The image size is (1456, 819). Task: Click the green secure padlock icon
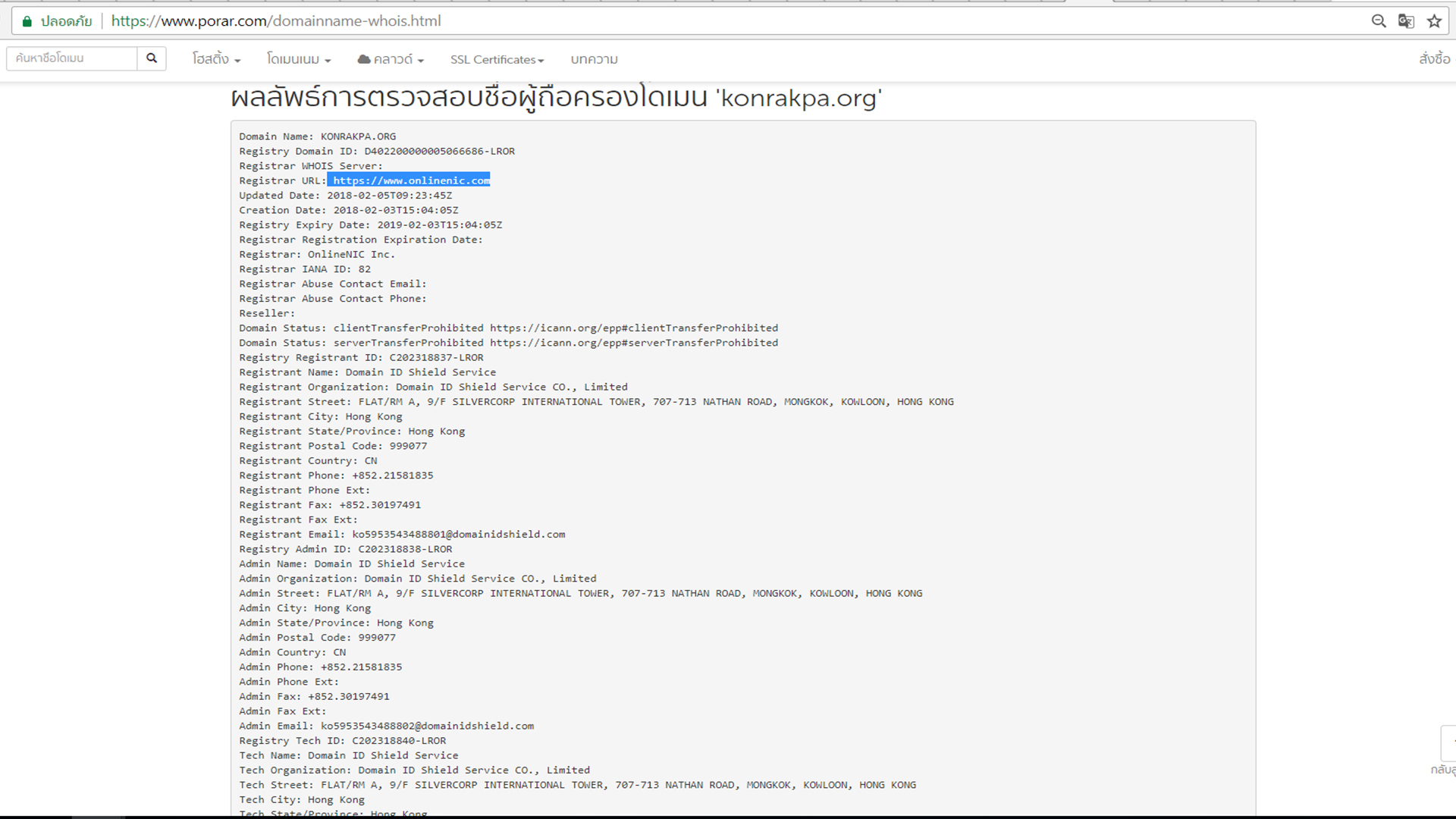(x=27, y=21)
